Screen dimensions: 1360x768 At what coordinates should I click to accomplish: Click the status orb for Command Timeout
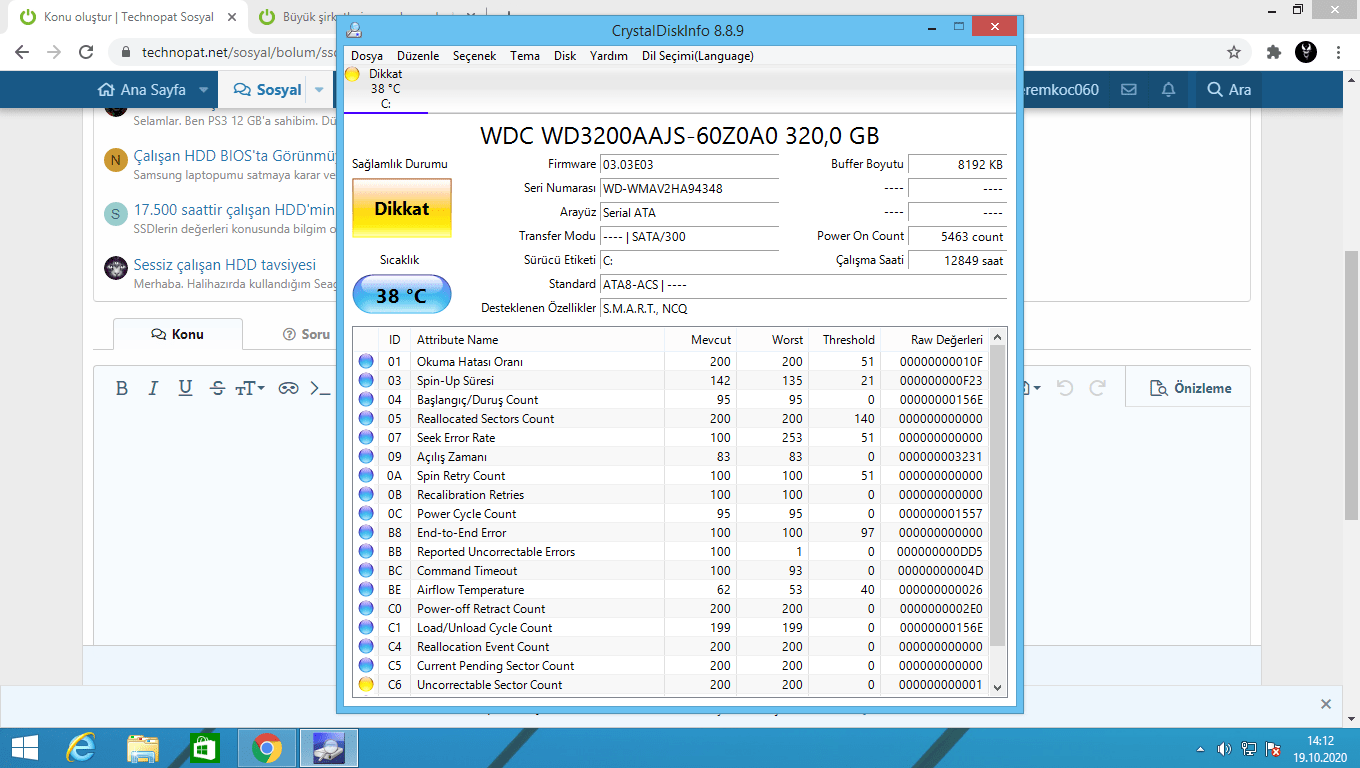point(366,570)
